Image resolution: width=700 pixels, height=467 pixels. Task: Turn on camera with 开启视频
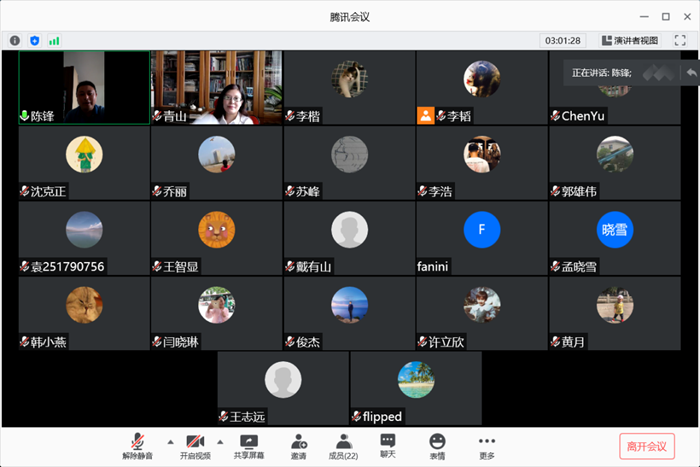pyautogui.click(x=194, y=446)
